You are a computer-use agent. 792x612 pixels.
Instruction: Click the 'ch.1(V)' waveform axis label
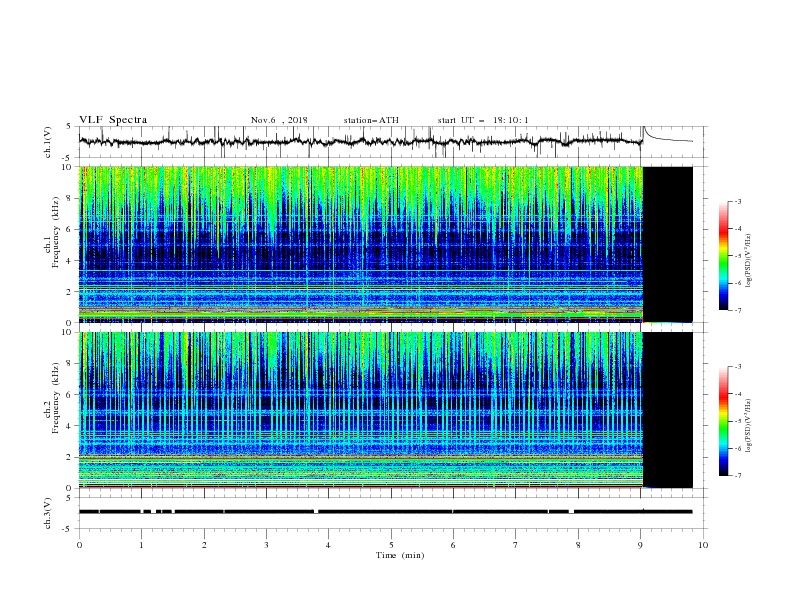(48, 142)
